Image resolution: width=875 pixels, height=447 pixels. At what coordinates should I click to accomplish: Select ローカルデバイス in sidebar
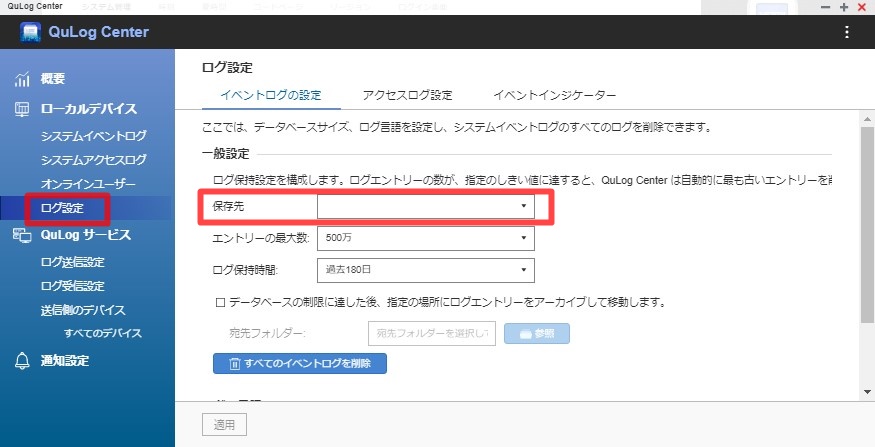pos(89,109)
